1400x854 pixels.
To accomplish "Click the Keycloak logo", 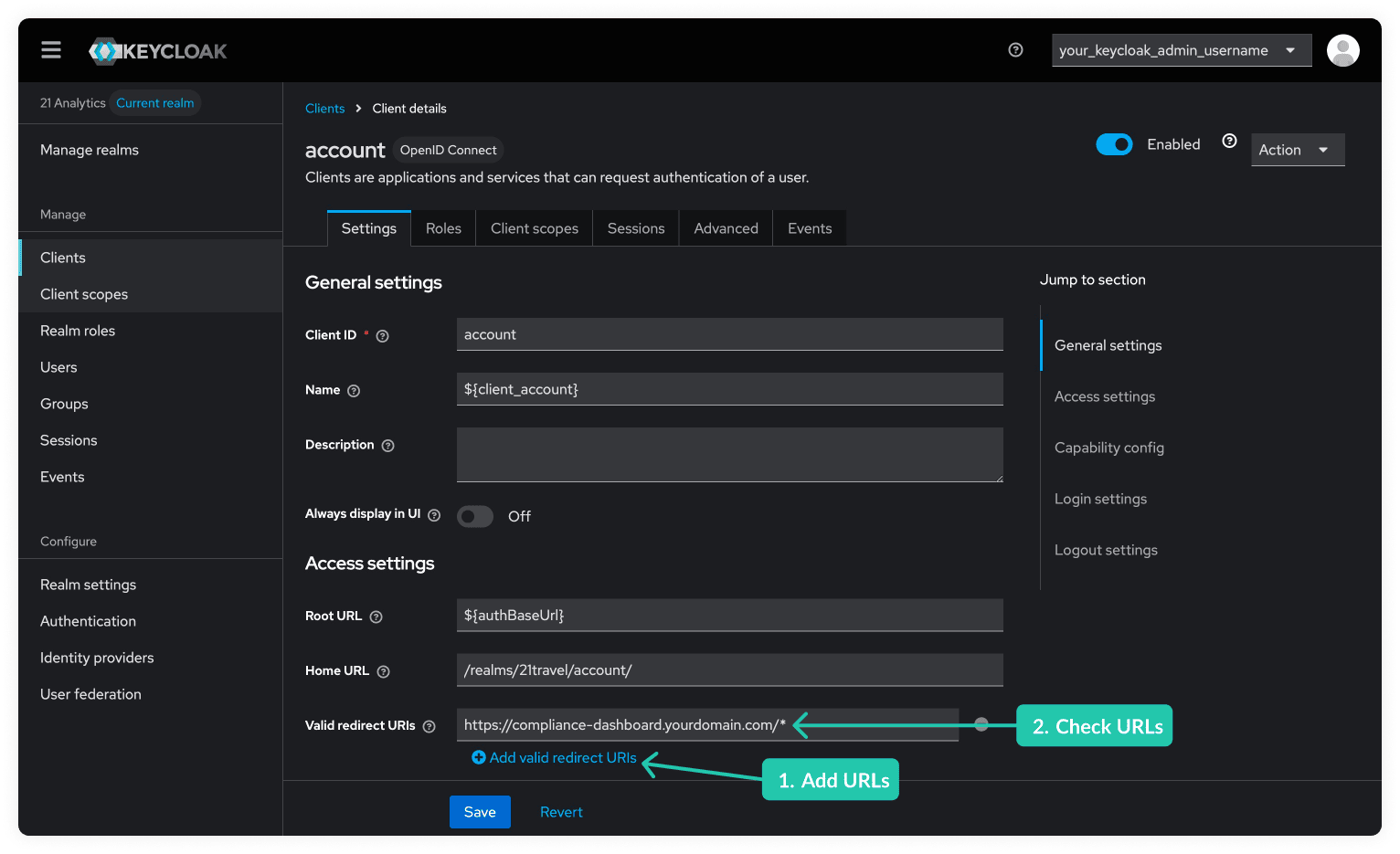I will point(157,50).
